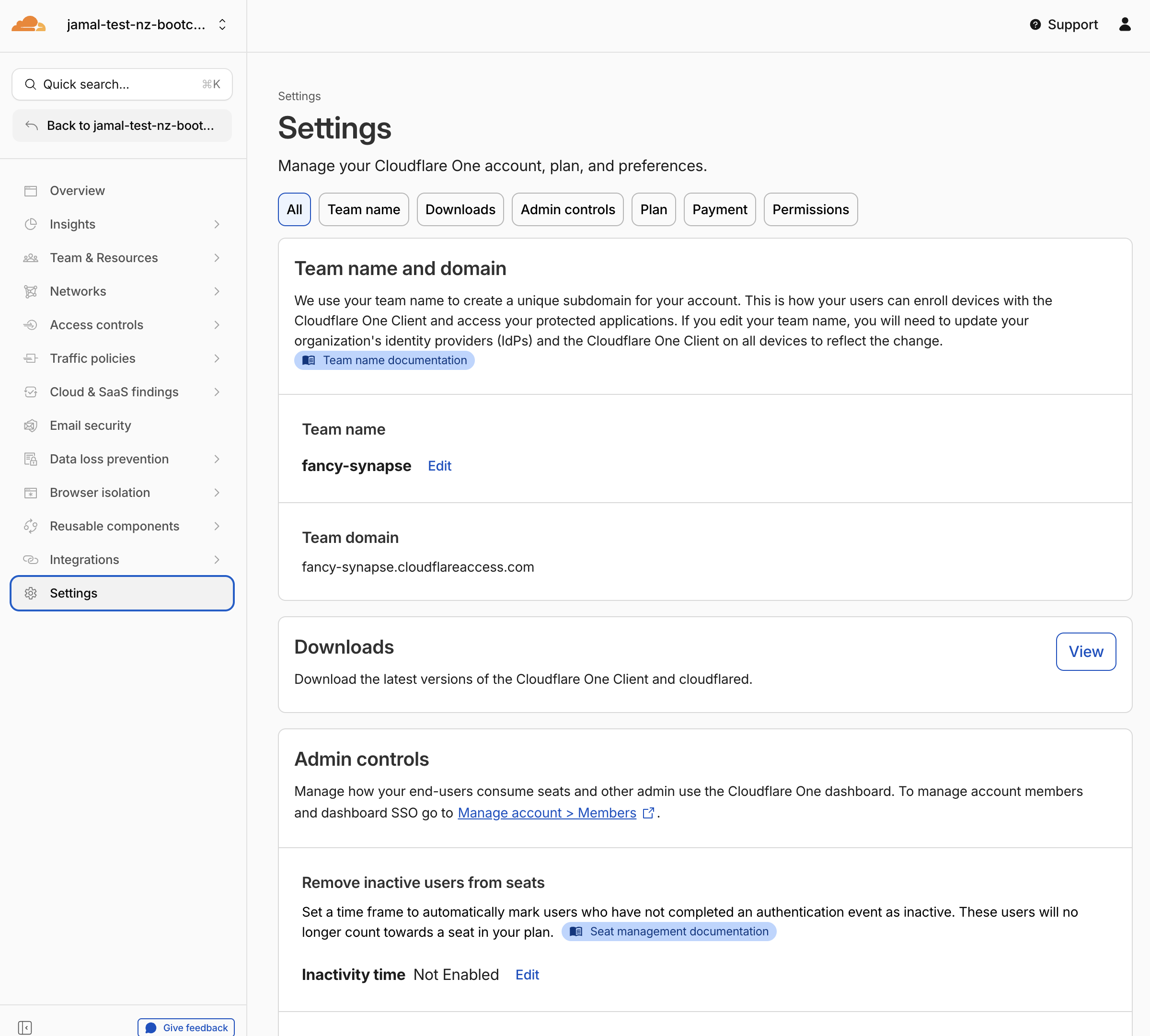
Task: Expand the Traffic policies chevron
Action: pyautogui.click(x=217, y=358)
